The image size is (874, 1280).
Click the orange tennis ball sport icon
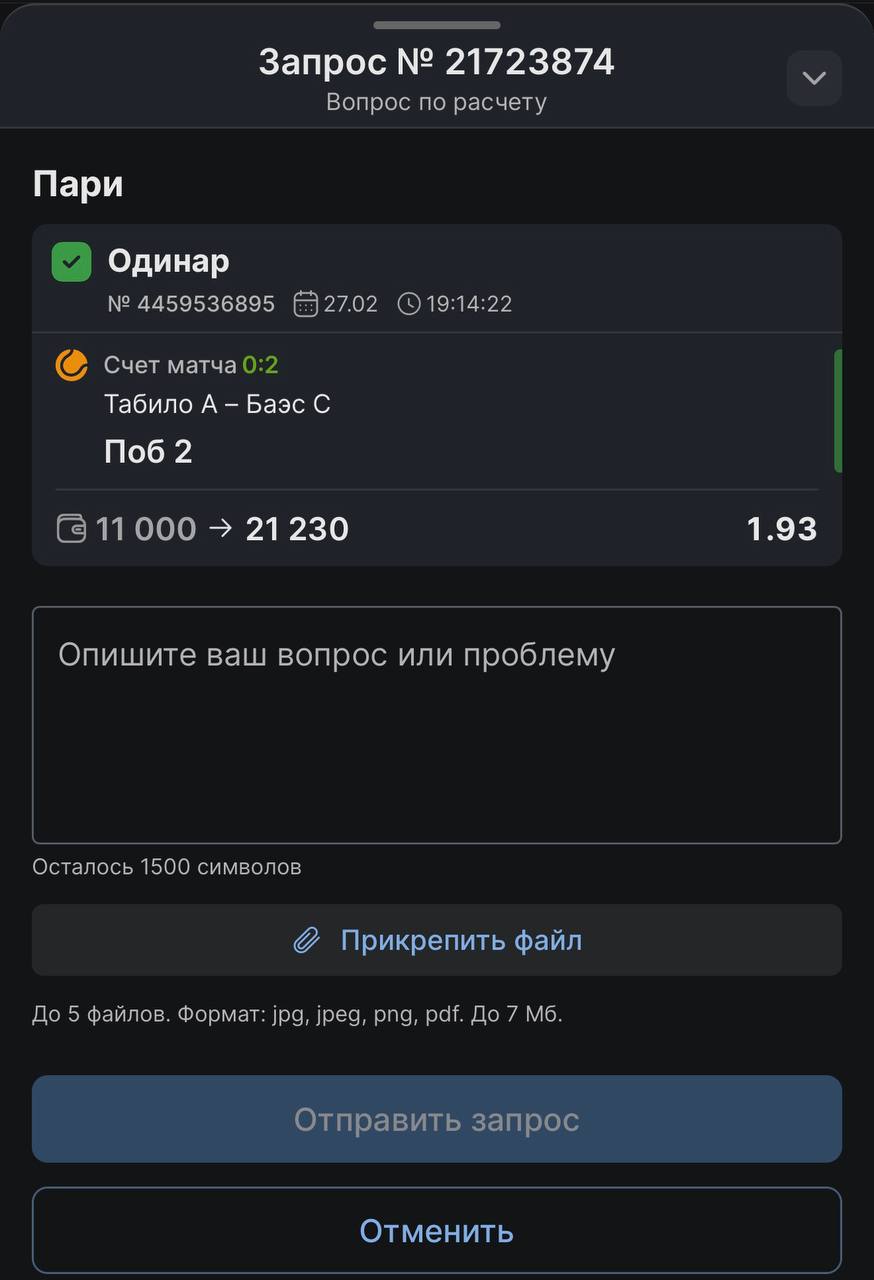72,366
